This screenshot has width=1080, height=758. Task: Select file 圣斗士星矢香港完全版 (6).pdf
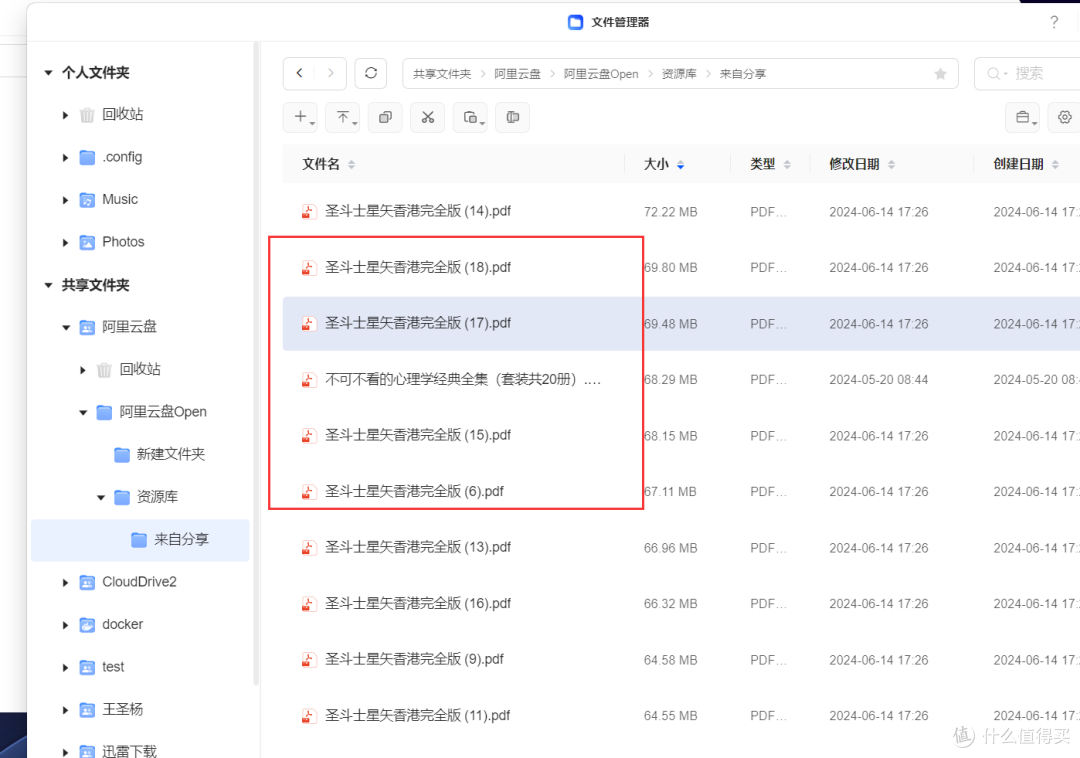tap(414, 492)
